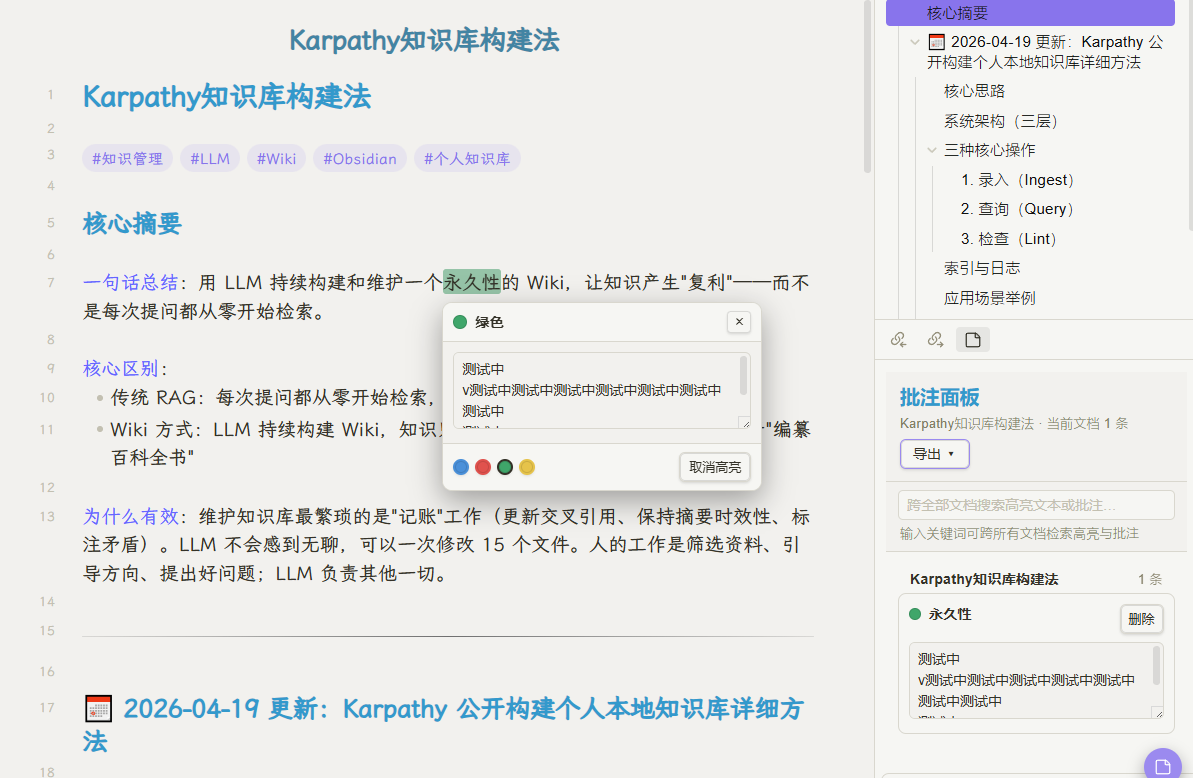
Task: Click the 2026-04-19 更新 outline entry
Action: 1045,52
